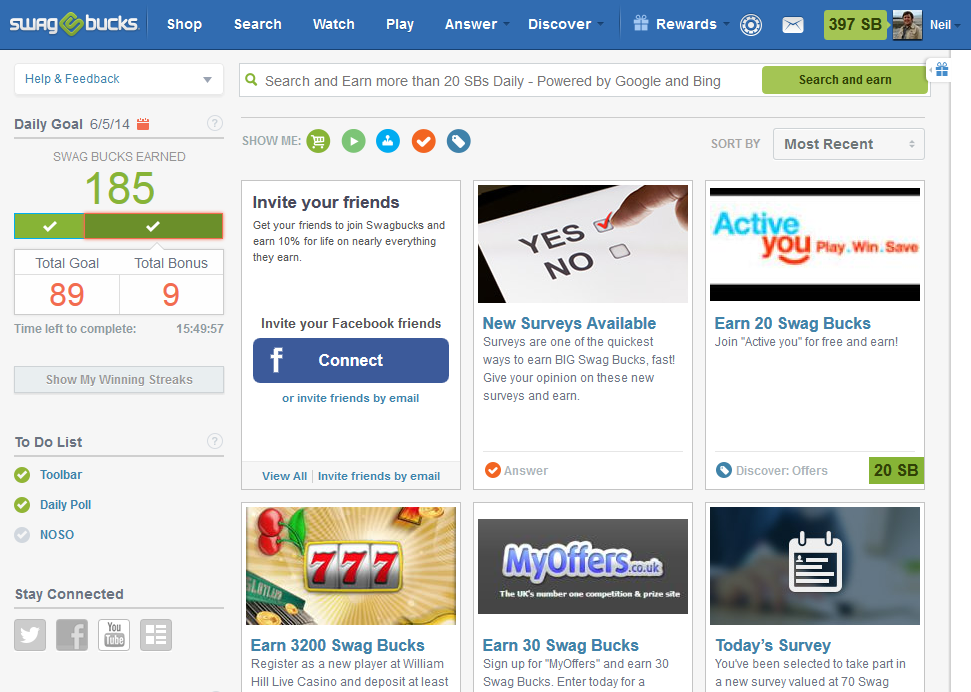971x692 pixels.
Task: Open the Watch menu item
Action: 334,24
